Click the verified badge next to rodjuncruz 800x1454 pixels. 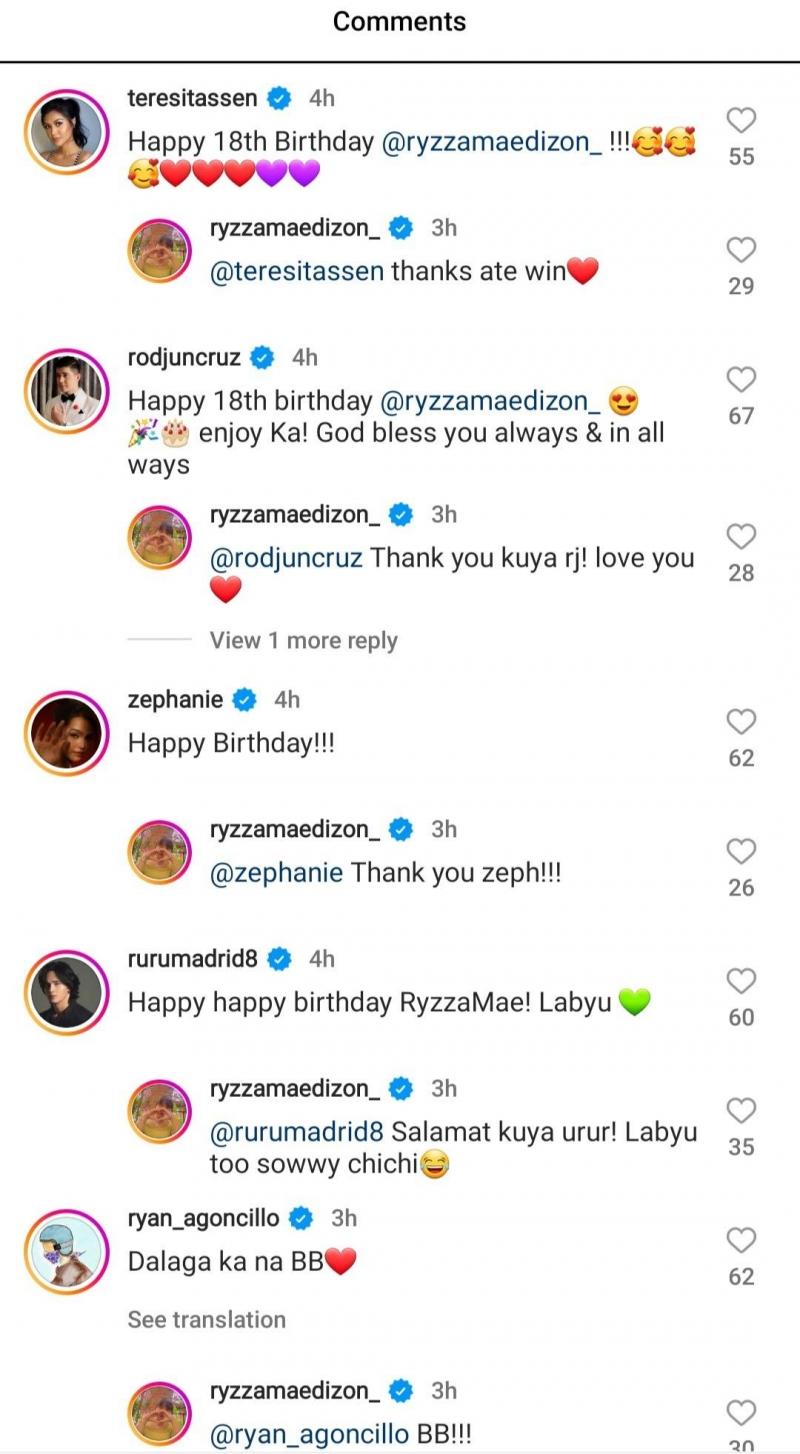(261, 356)
